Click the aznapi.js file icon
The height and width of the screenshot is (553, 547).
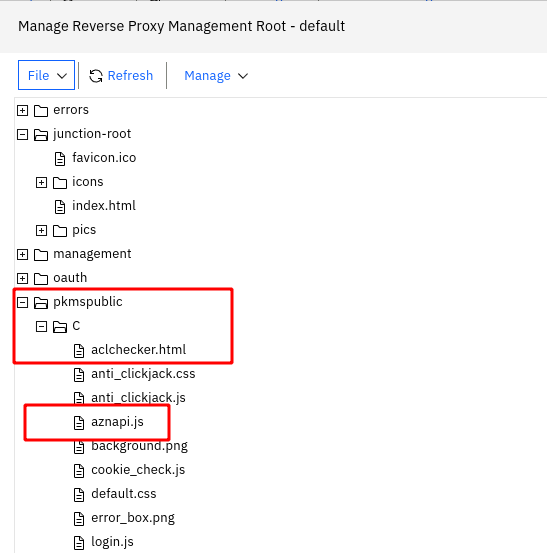click(x=79, y=423)
